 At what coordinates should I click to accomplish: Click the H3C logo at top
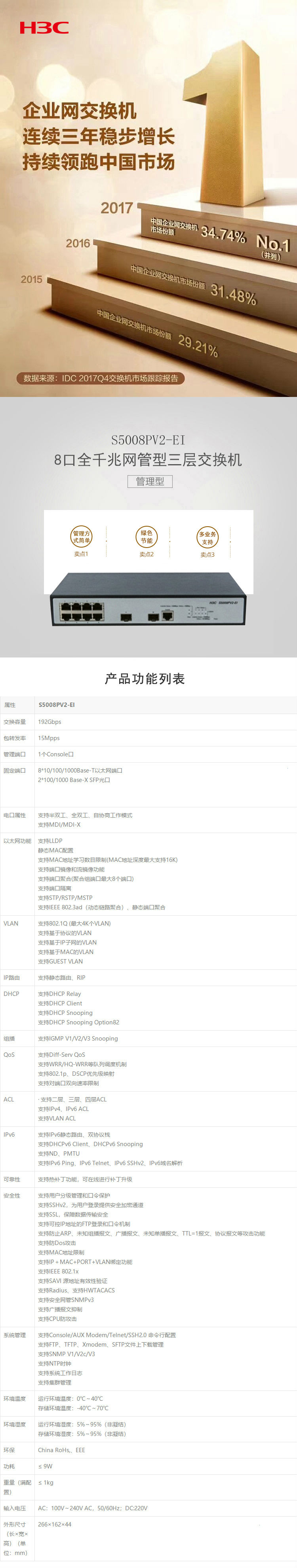point(44,27)
